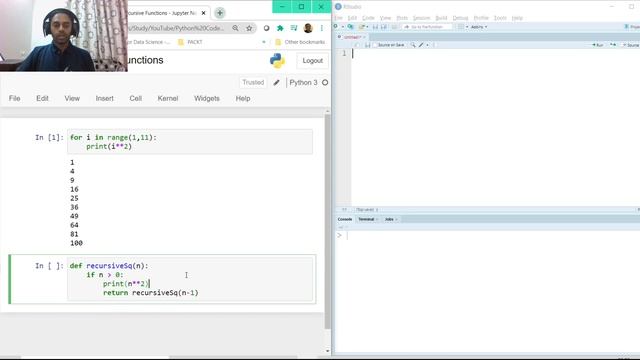This screenshot has width=640, height=360.
Task: Click the find magnifier icon in RStudio editor
Action: [x=413, y=45]
